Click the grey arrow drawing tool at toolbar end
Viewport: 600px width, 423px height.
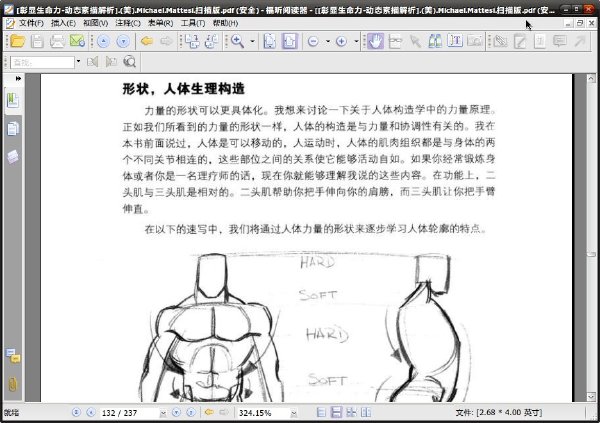pyautogui.click(x=580, y=41)
